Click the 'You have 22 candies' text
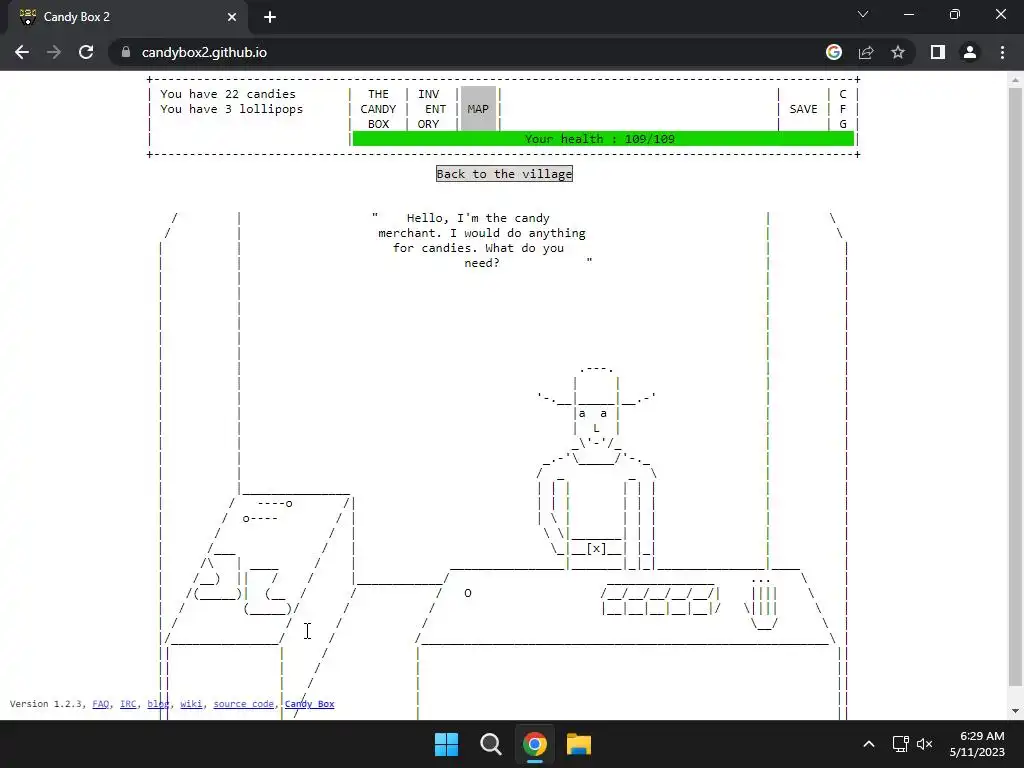1024x768 pixels. pos(228,94)
